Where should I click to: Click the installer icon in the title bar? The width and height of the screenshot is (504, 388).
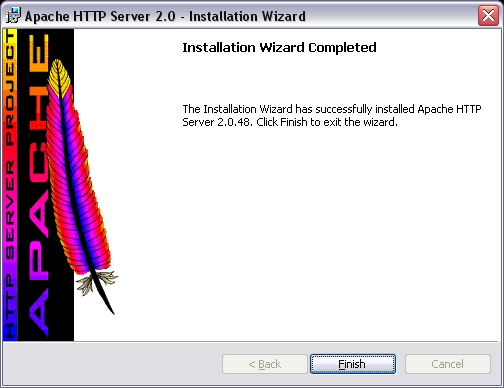[14, 16]
